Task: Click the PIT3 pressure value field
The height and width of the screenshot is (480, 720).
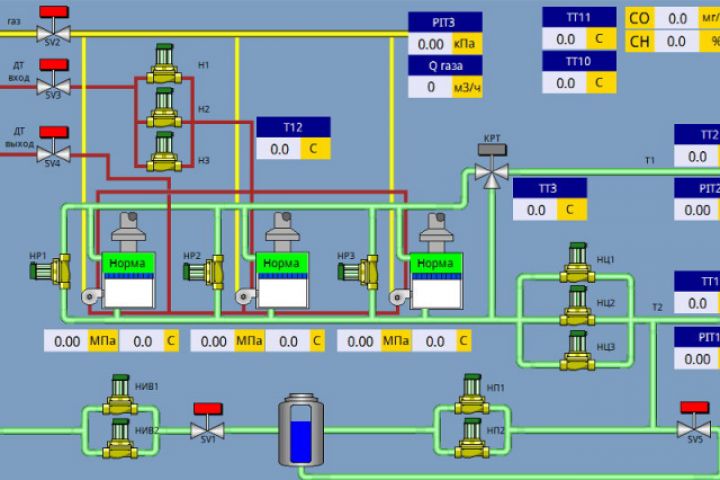Action: point(430,44)
